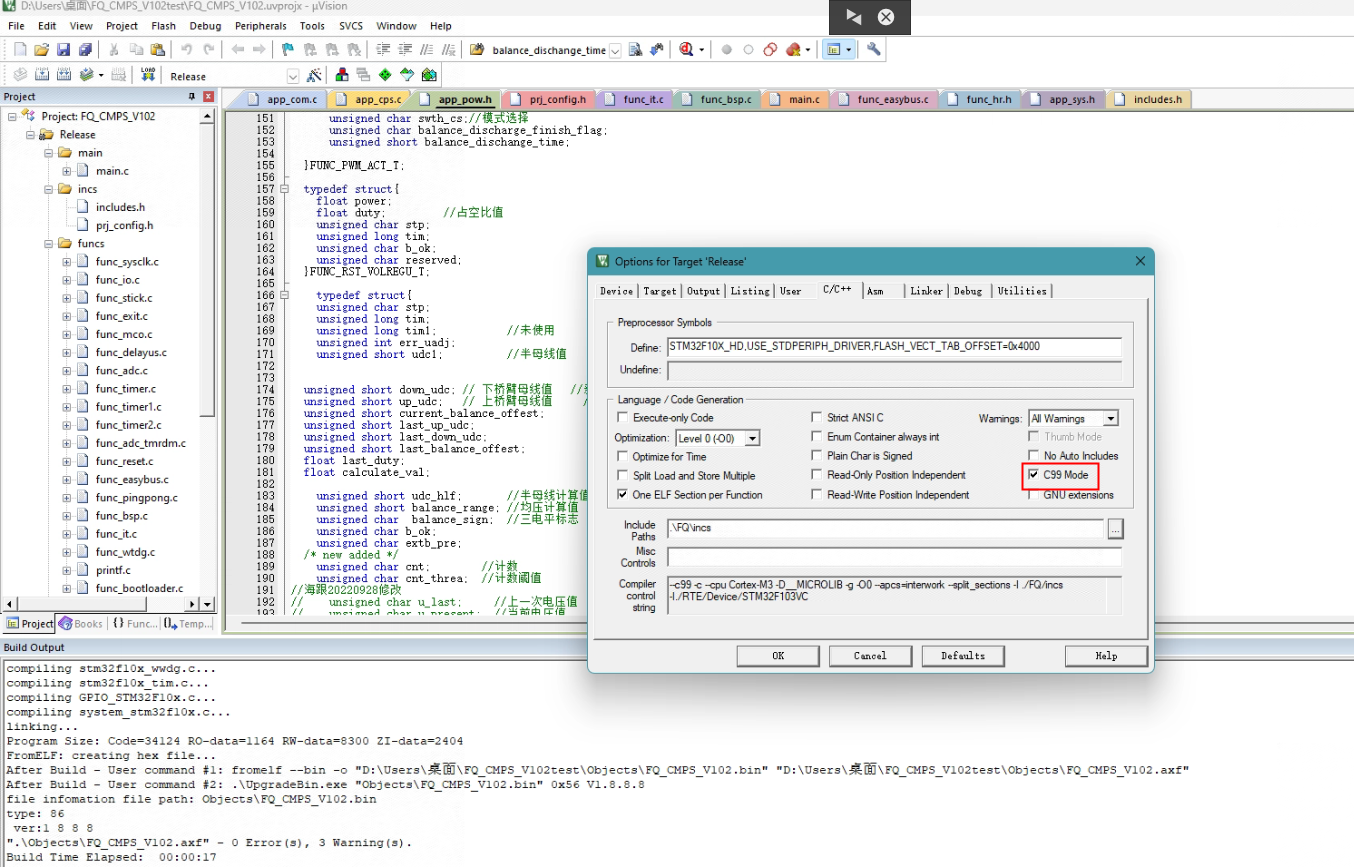Open the Target Options magic wand icon
Screen dimensions: 1354x867
point(314,75)
